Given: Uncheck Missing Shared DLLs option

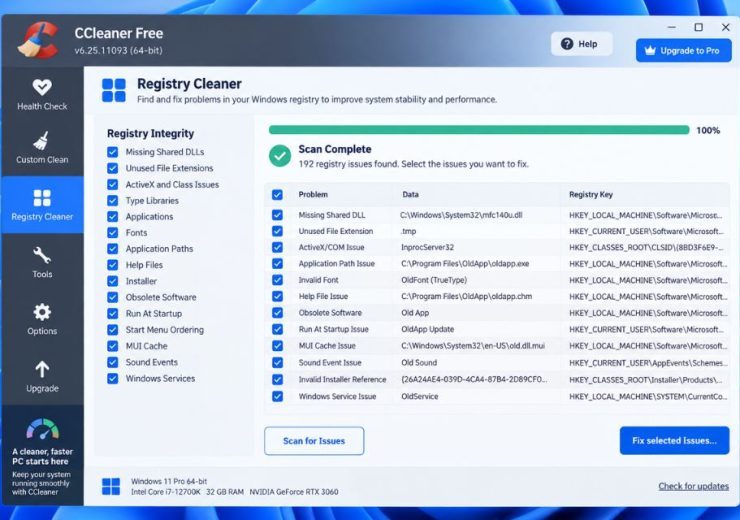Looking at the screenshot, I should tap(112, 152).
